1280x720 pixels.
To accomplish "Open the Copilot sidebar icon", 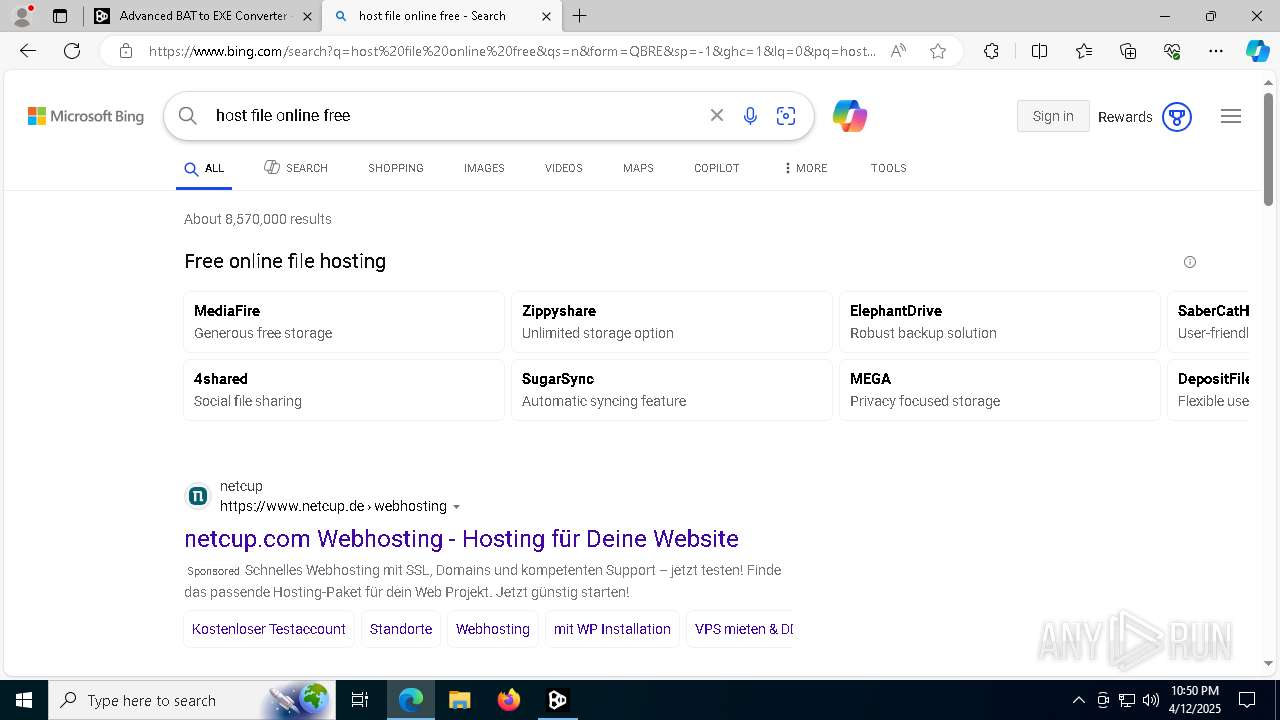I will click(1258, 51).
